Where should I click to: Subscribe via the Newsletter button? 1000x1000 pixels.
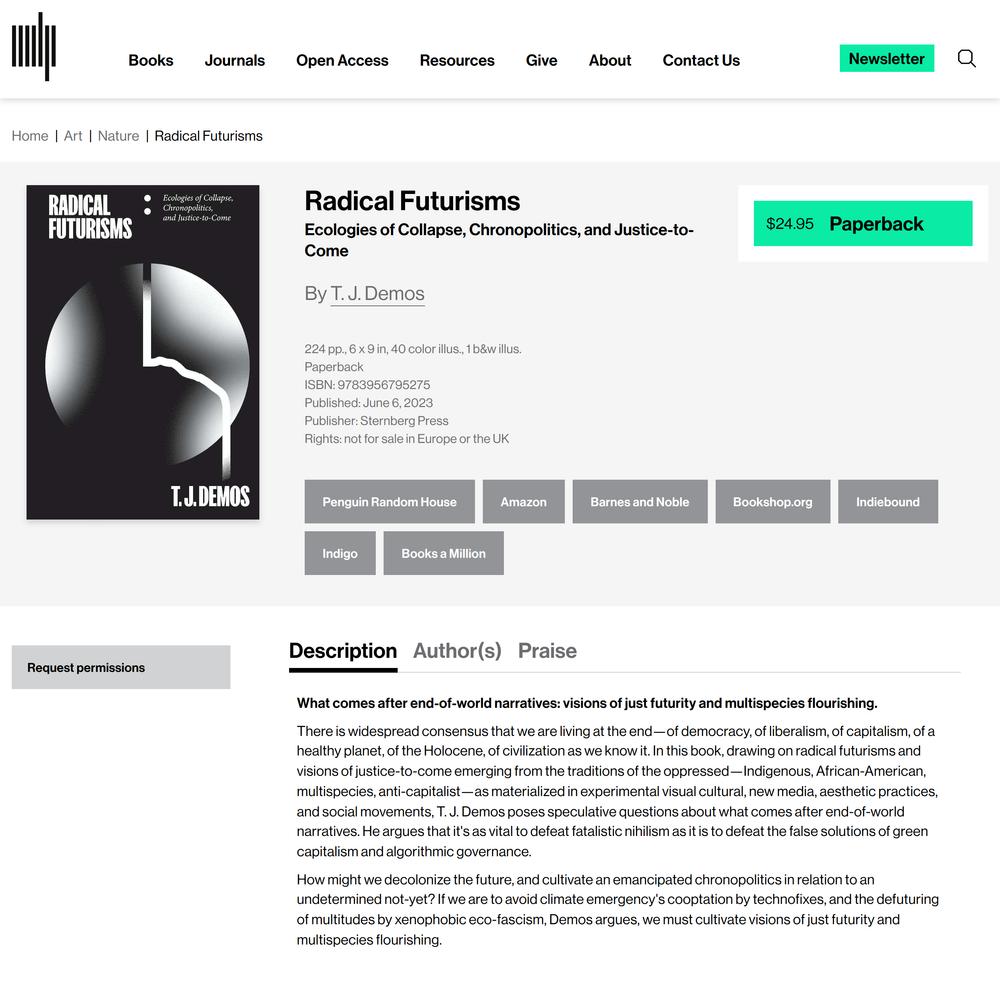point(886,58)
